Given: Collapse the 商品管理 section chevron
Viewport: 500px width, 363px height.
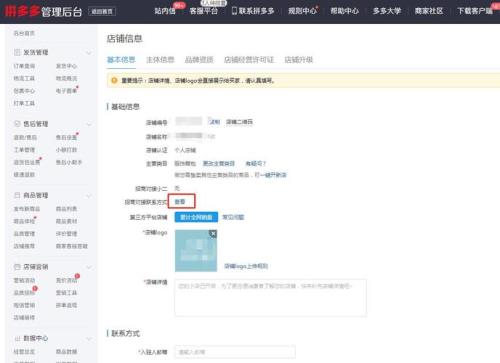Looking at the screenshot, I should (x=89, y=196).
